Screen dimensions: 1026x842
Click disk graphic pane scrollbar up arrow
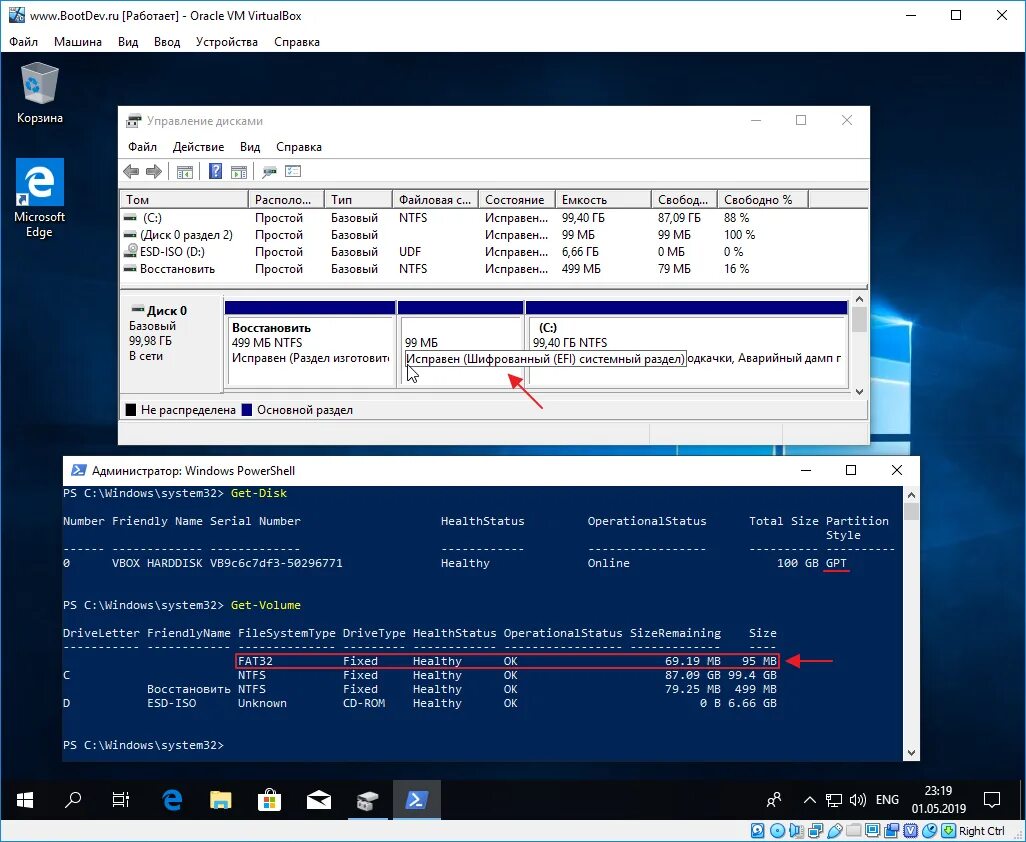click(x=859, y=300)
